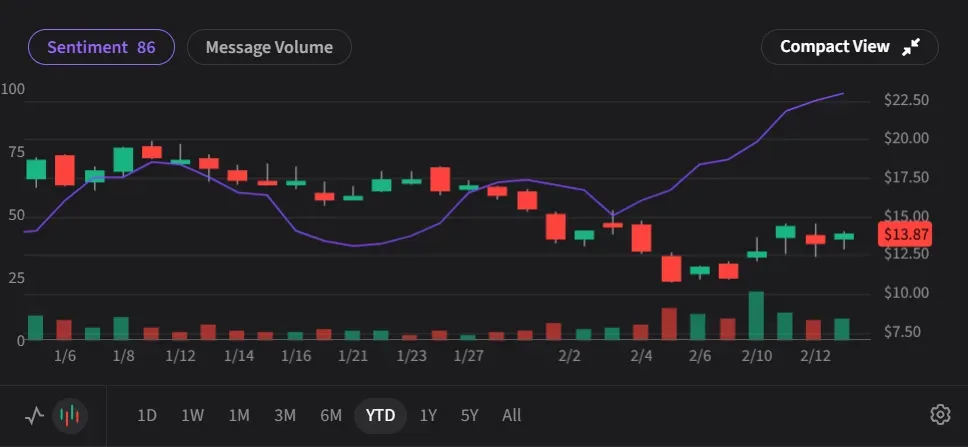The image size is (968, 447).
Task: Switch to Compact View
Action: [834, 47]
